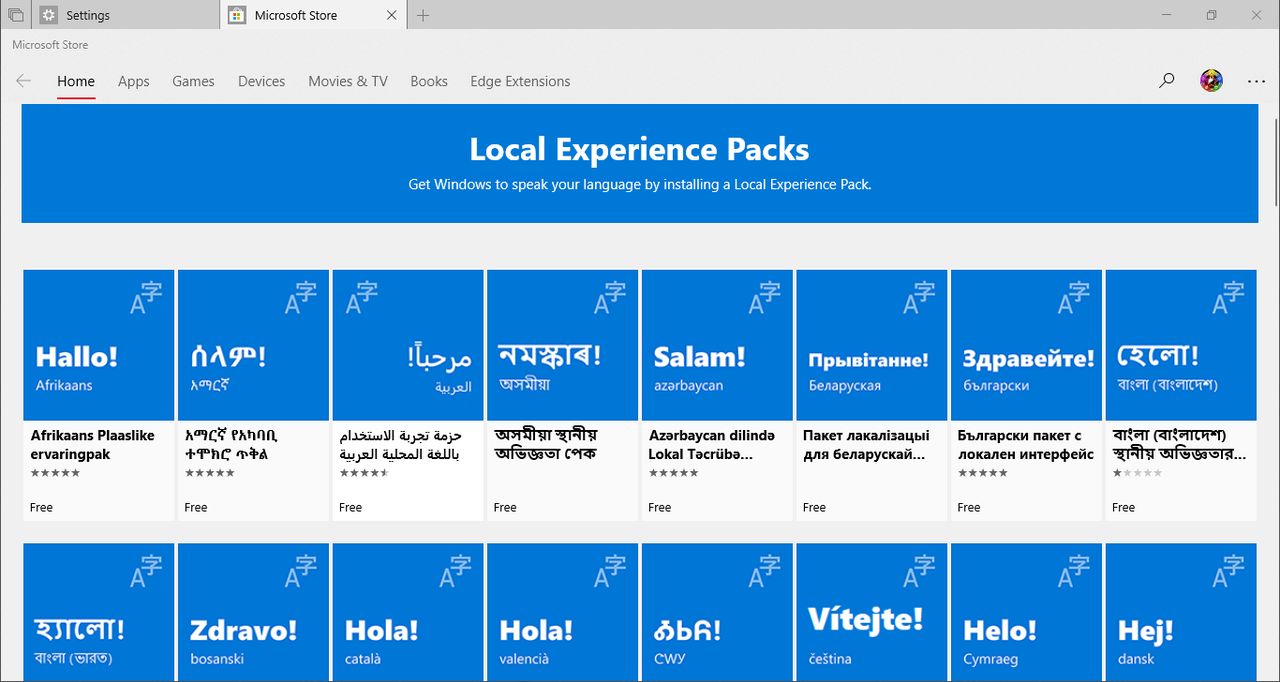Open the user account avatar
1280x682 pixels.
(1211, 81)
